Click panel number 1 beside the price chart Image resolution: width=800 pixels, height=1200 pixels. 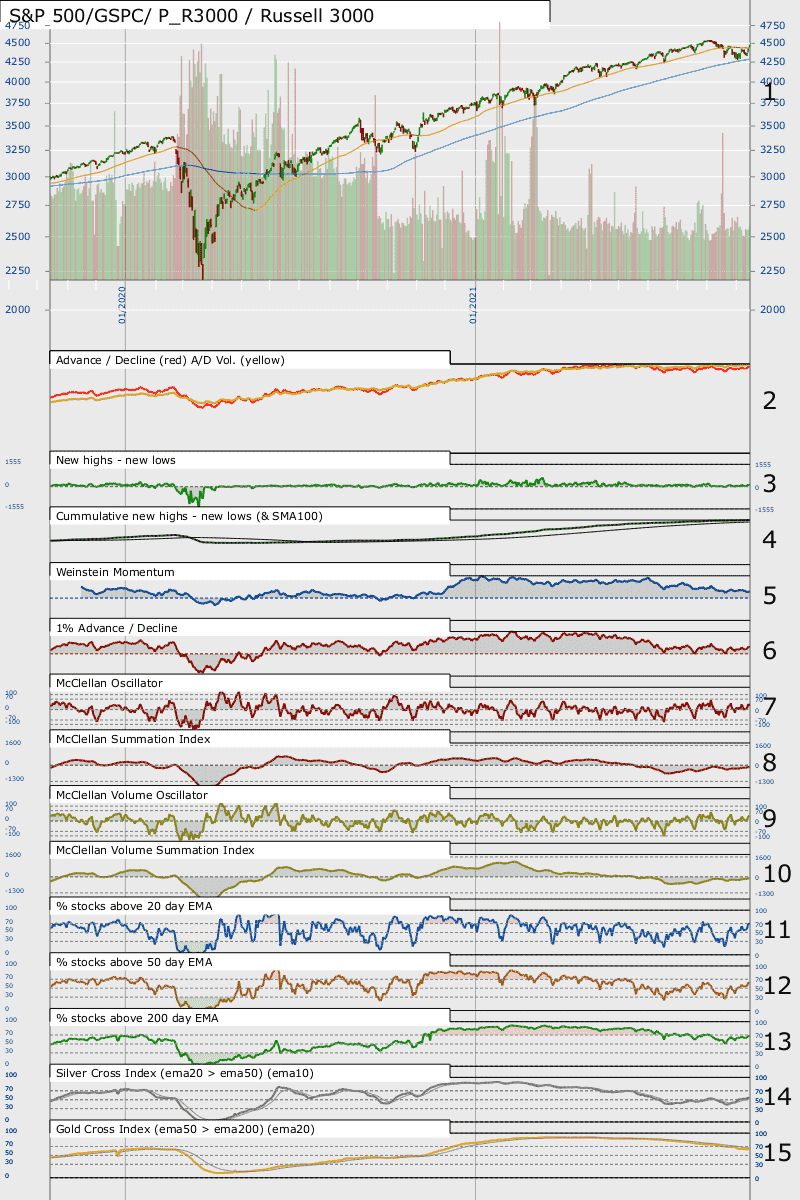click(769, 93)
